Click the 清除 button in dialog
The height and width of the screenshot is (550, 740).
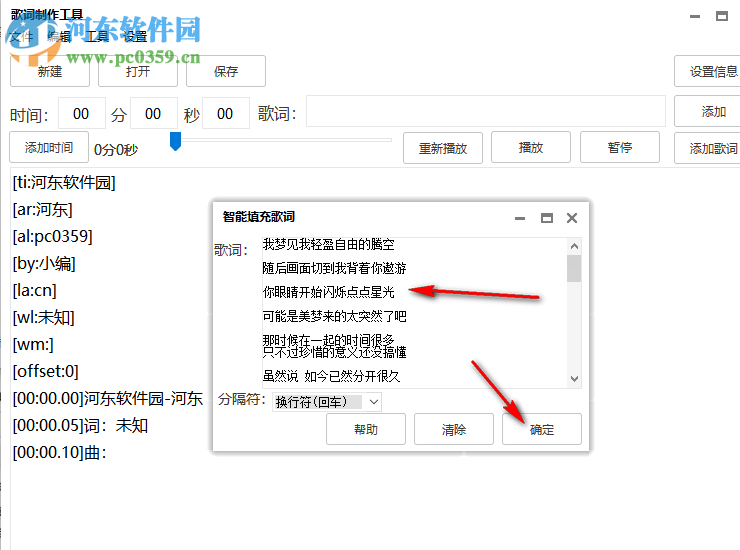click(x=454, y=429)
